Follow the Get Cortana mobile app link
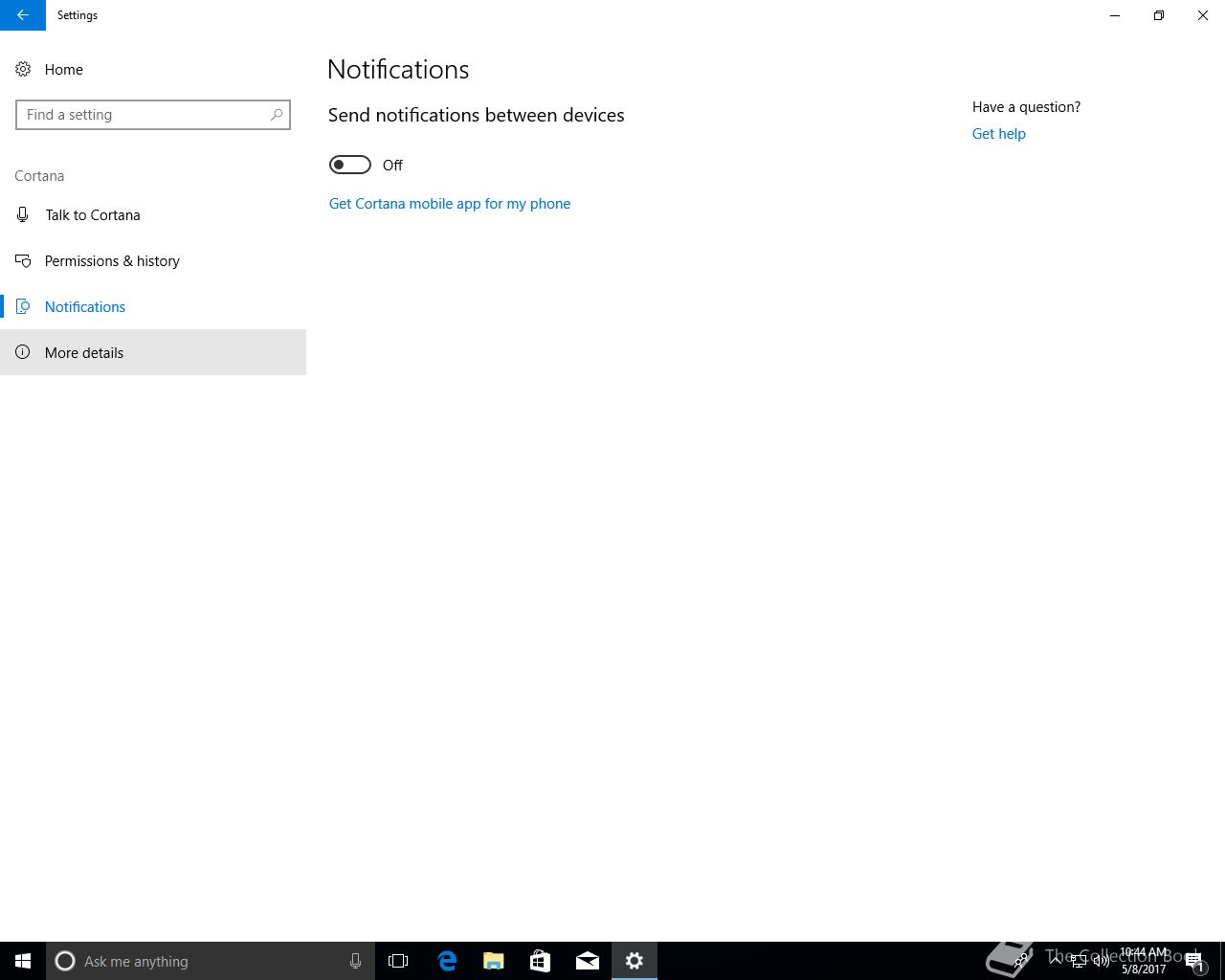Screen dimensions: 1225x980 (450, 203)
